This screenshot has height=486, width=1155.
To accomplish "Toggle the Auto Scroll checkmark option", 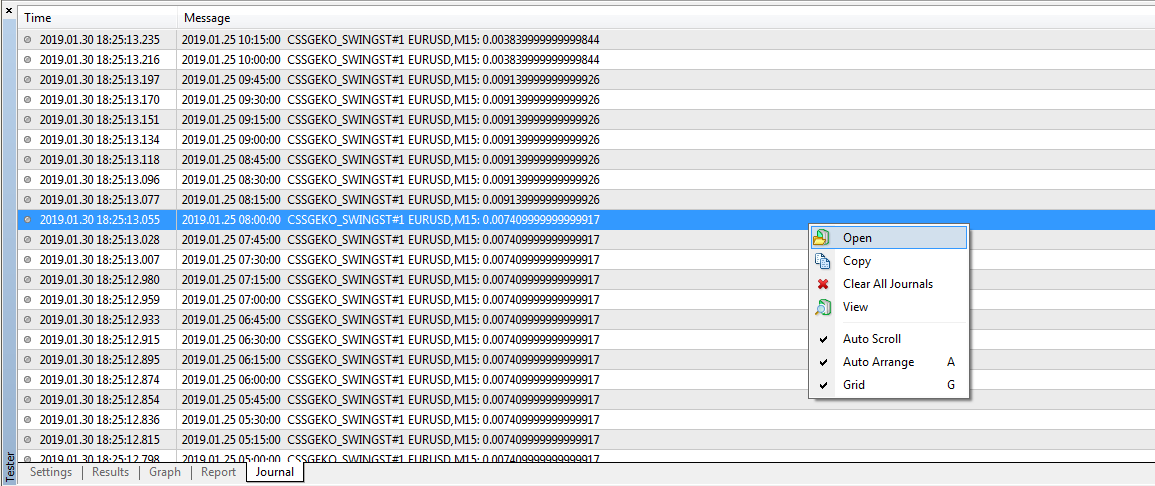I will click(888, 339).
